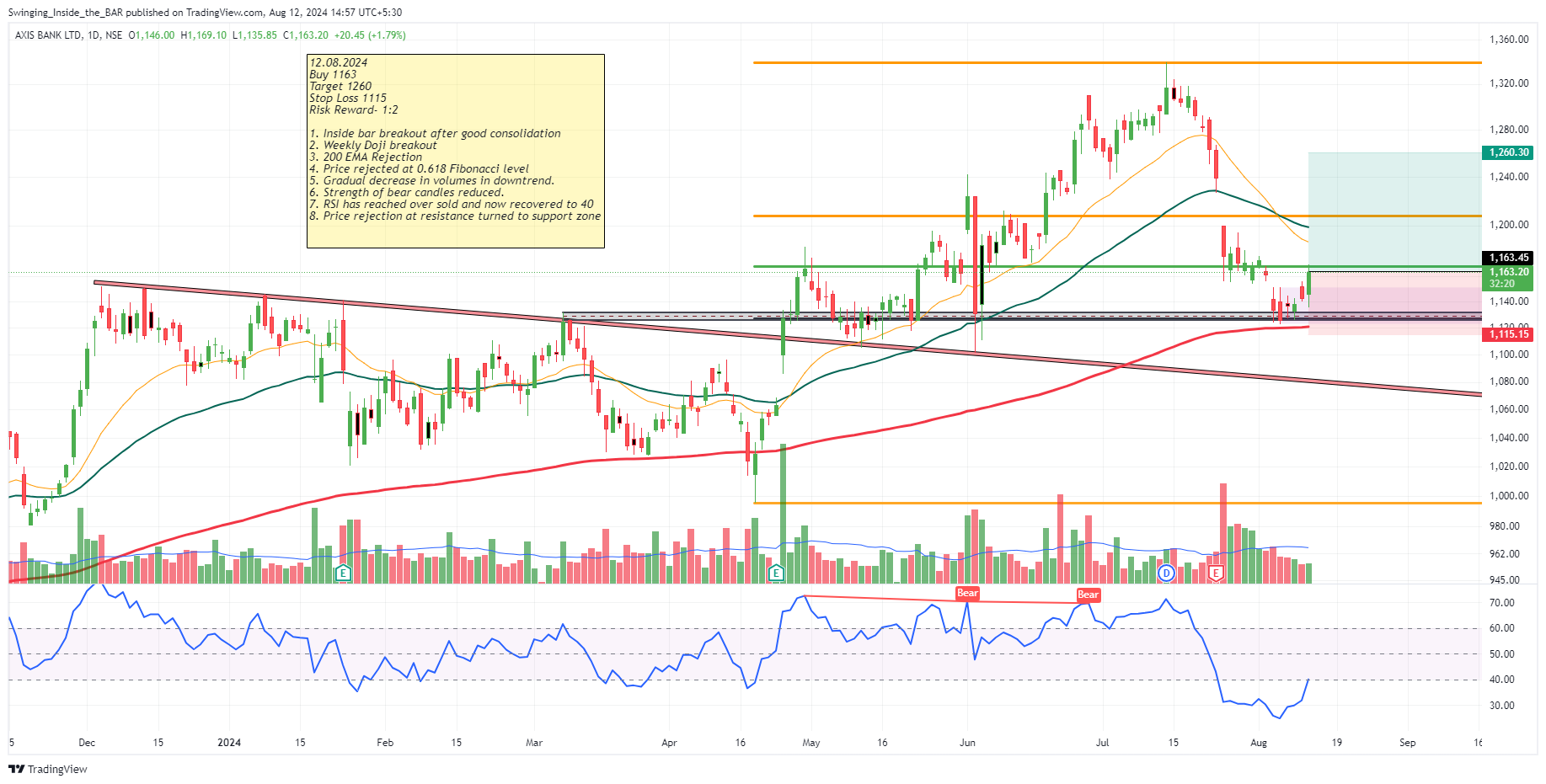The image size is (1546, 784).
Task: Click the RSI 70.00 axis label
Action: (1502, 603)
